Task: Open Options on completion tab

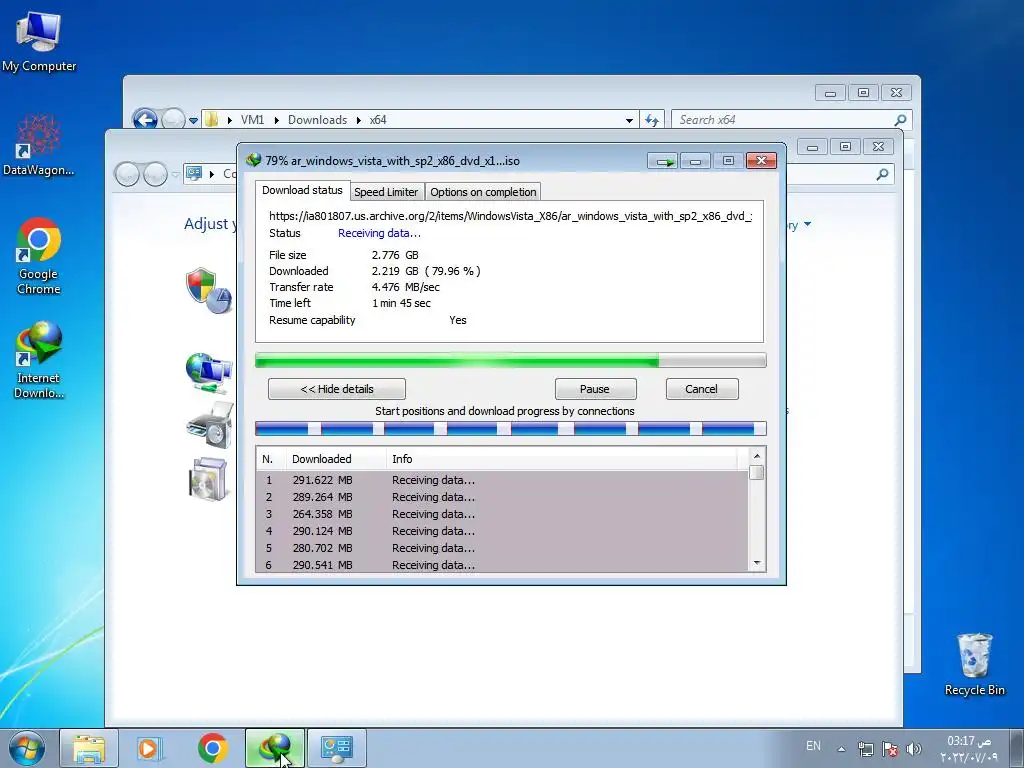Action: click(x=483, y=192)
